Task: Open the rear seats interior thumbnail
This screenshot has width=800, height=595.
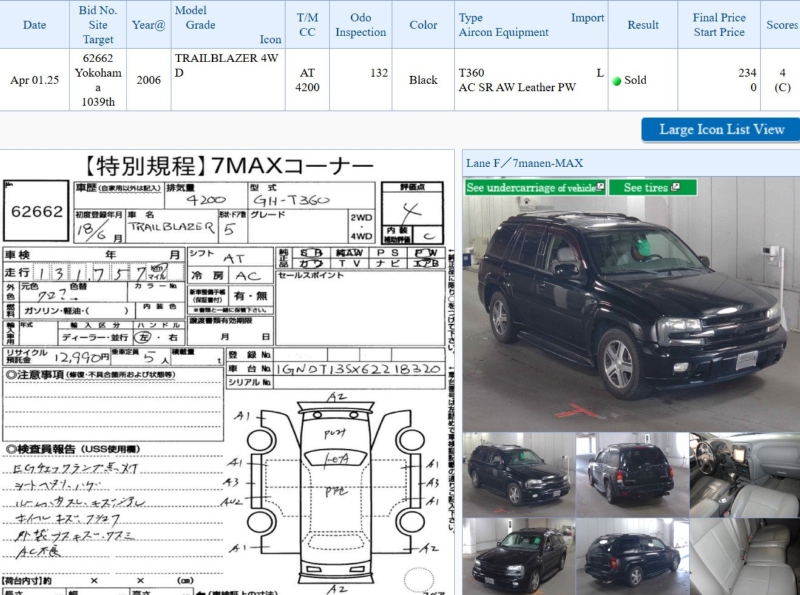Action: point(744,556)
